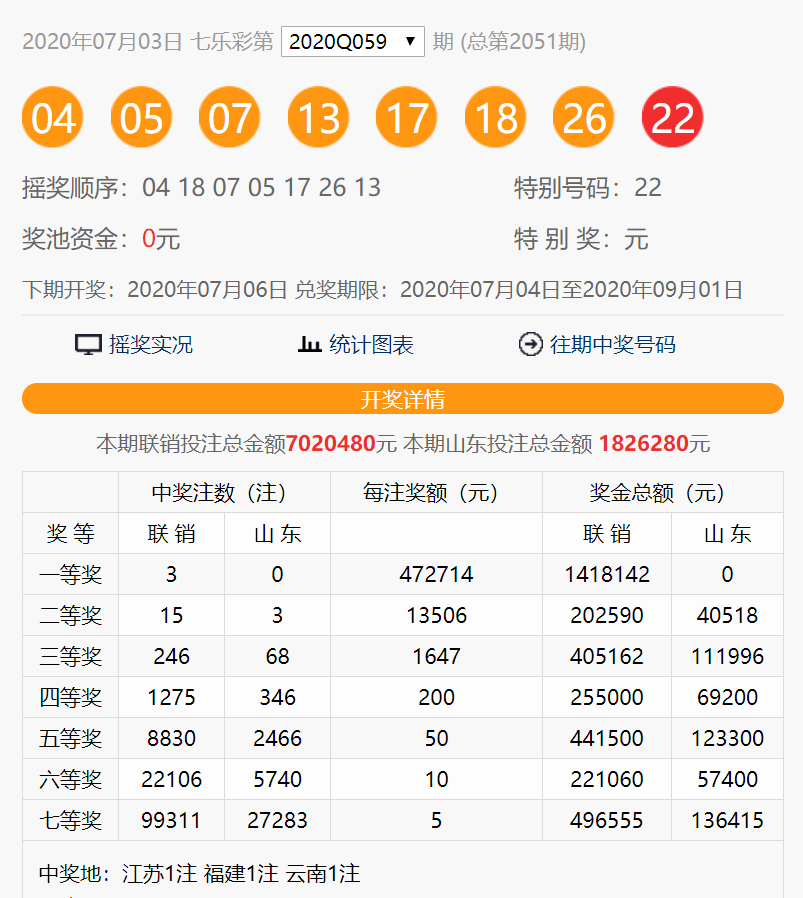Viewport: 803px width, 898px height.
Task: Click the Shandong fourth prize total 69200
Action: [727, 698]
